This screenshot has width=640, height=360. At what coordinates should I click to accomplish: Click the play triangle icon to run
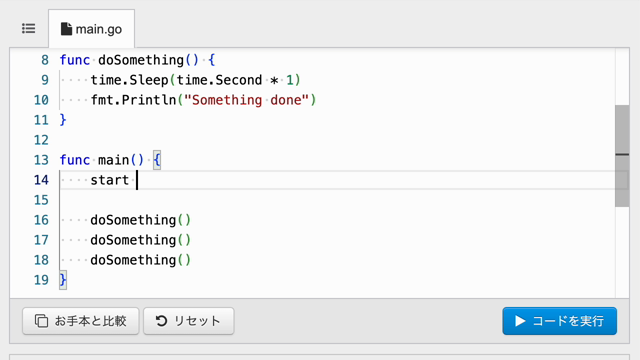coord(520,321)
